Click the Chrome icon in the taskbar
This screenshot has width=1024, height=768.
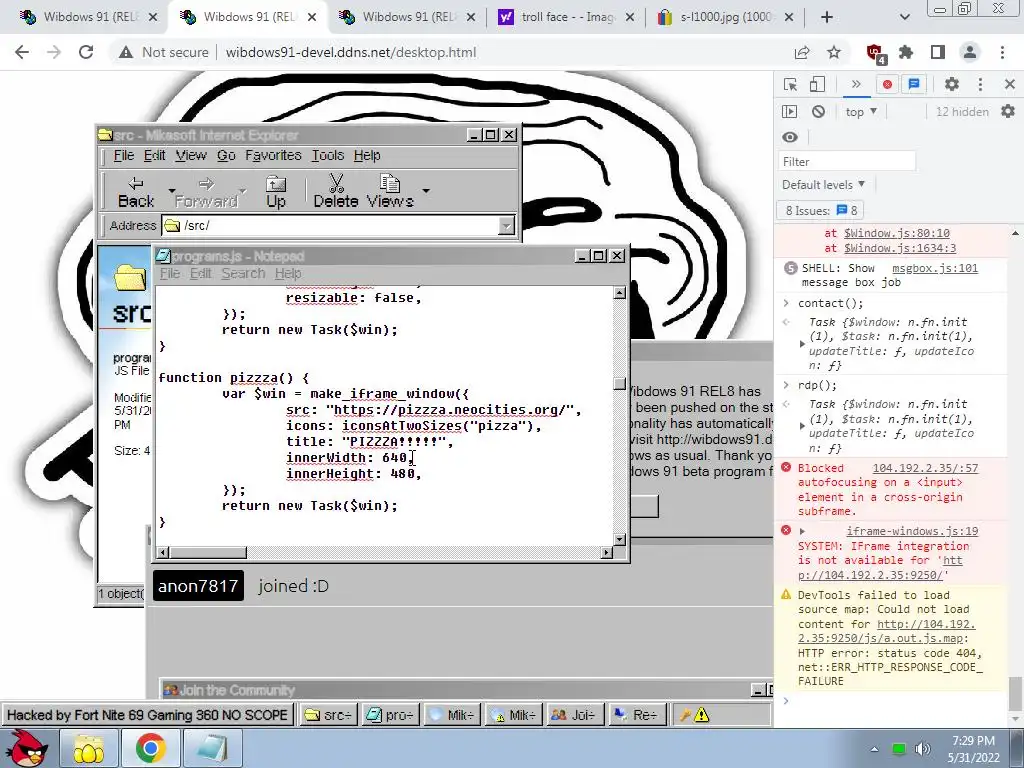click(150, 748)
